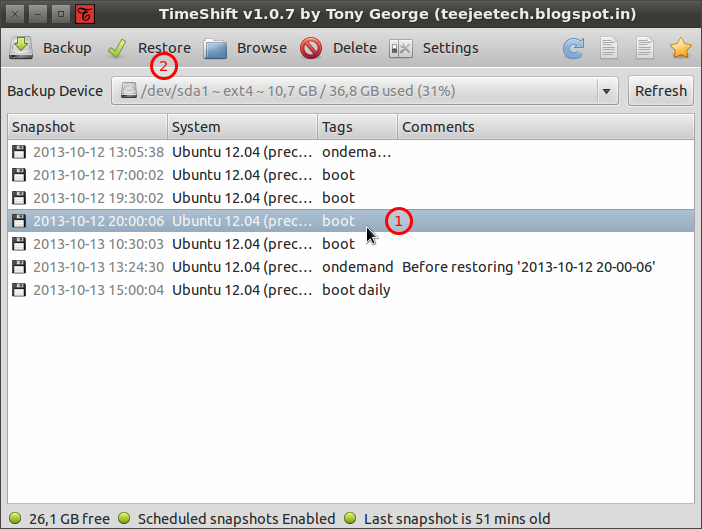Viewport: 702px width, 529px height.
Task: Click the blue circular refresh arrow icon
Action: (x=574, y=48)
